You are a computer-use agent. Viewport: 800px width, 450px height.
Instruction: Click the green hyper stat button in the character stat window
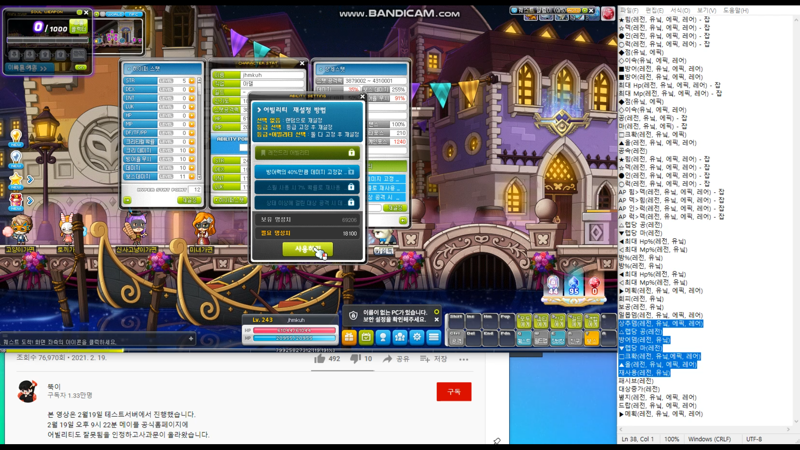click(x=230, y=200)
